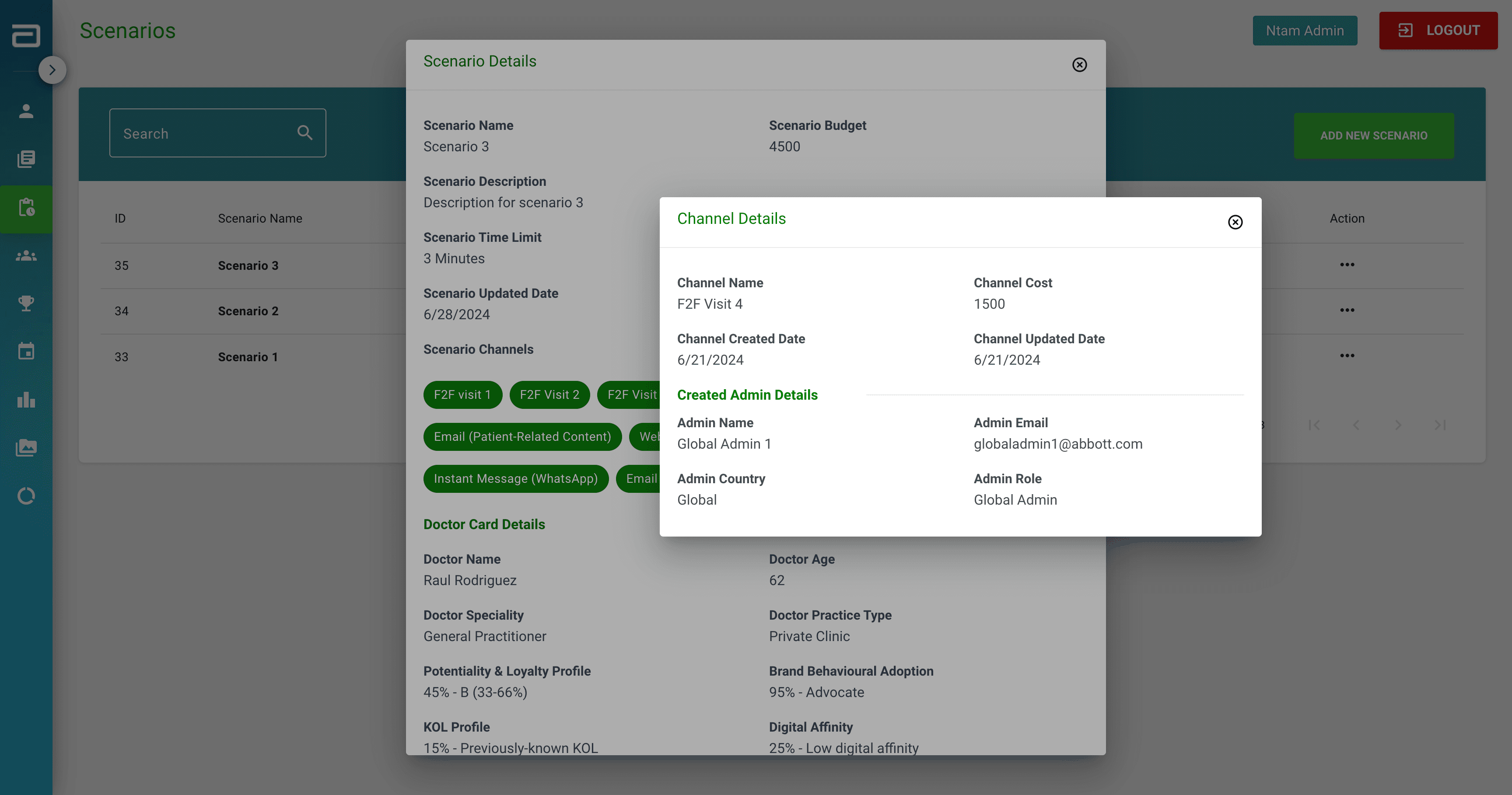Close the Channel Details dialog
This screenshot has height=795, width=1512.
[x=1235, y=222]
